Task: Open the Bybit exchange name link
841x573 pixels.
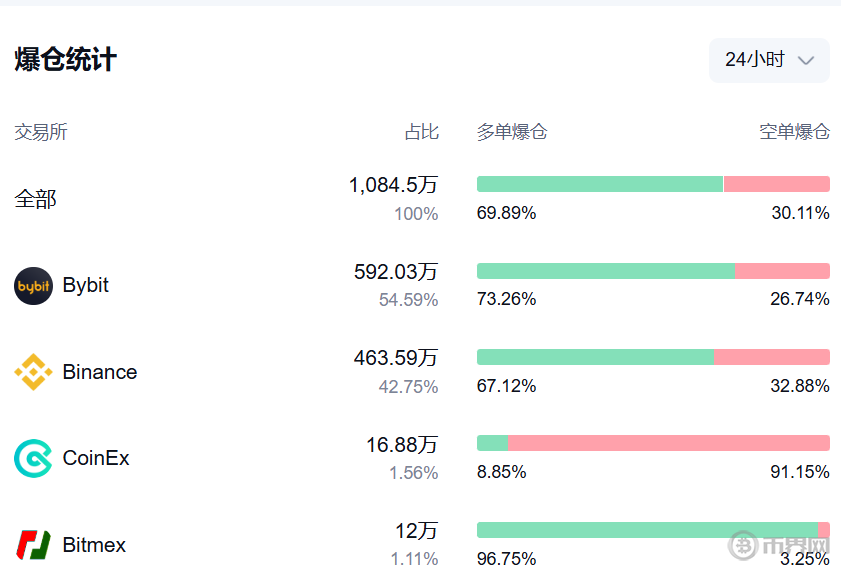Action: click(x=86, y=286)
